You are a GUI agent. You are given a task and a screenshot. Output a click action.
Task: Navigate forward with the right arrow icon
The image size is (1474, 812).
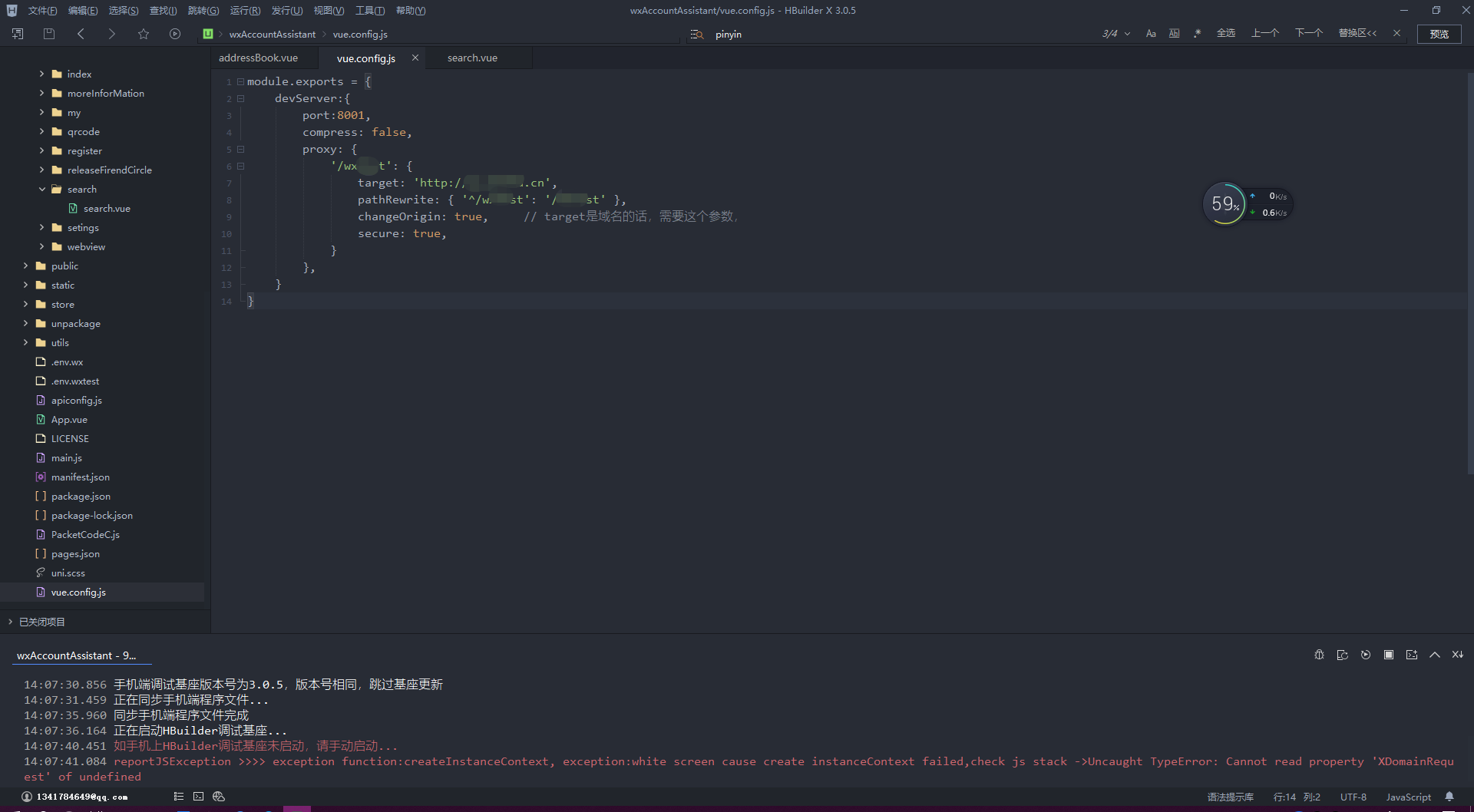pyautogui.click(x=112, y=34)
